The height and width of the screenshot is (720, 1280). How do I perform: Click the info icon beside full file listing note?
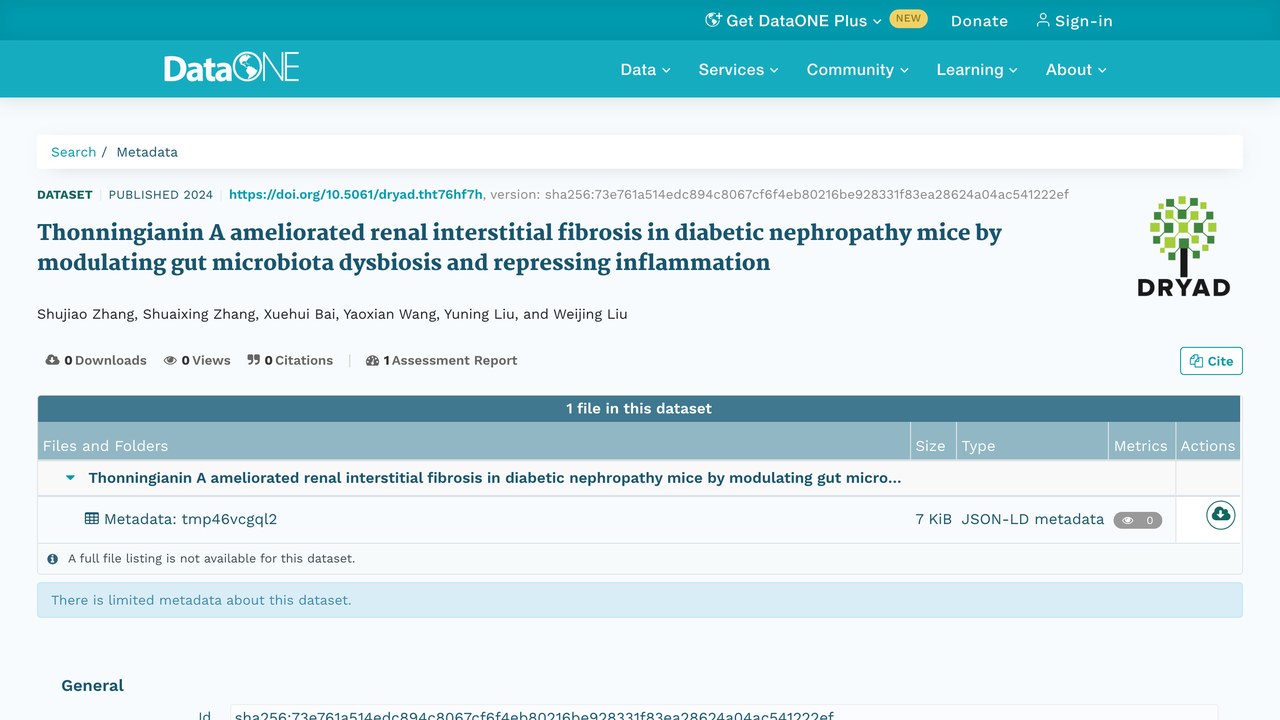point(53,559)
